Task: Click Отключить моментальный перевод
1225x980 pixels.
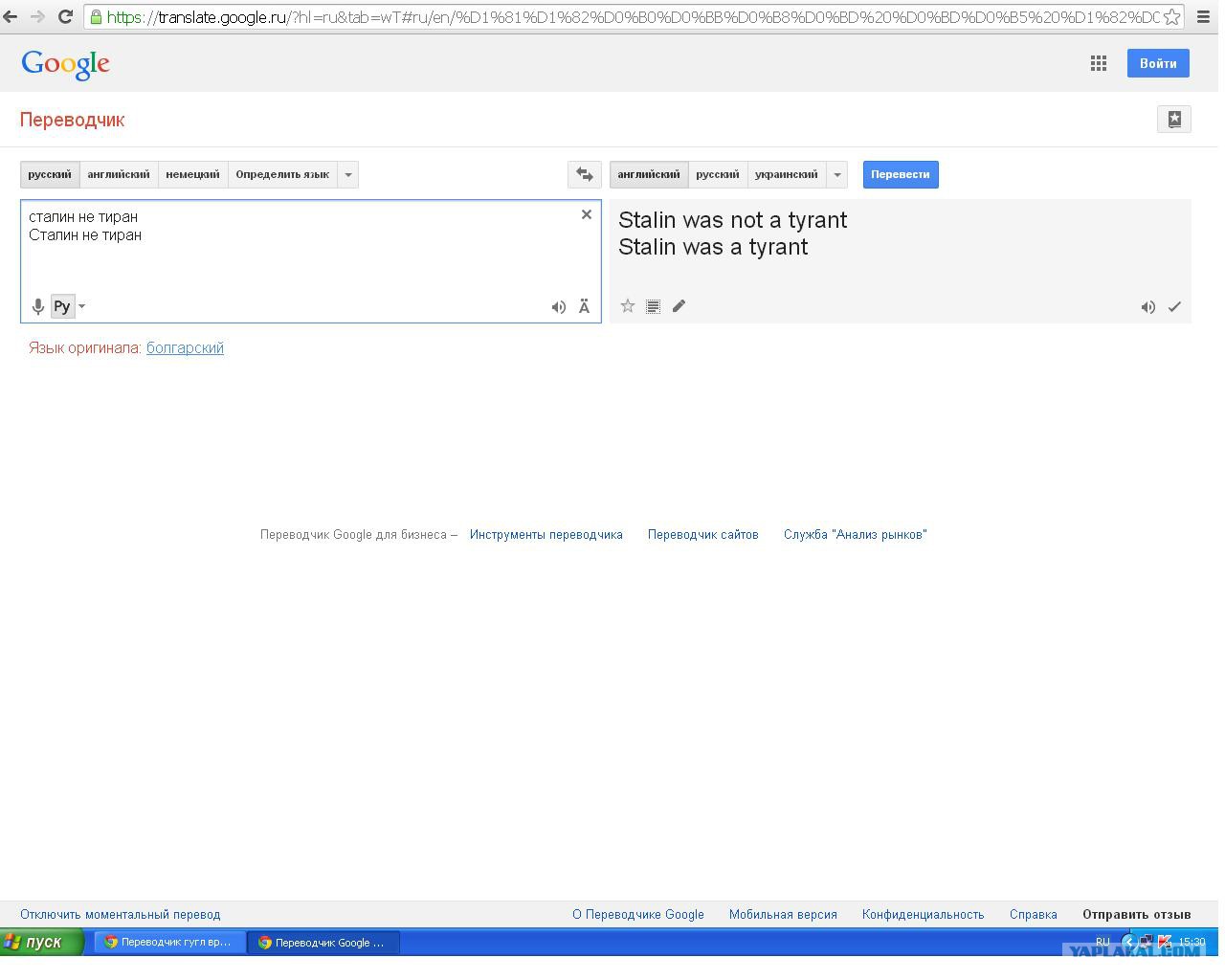Action: 121,914
